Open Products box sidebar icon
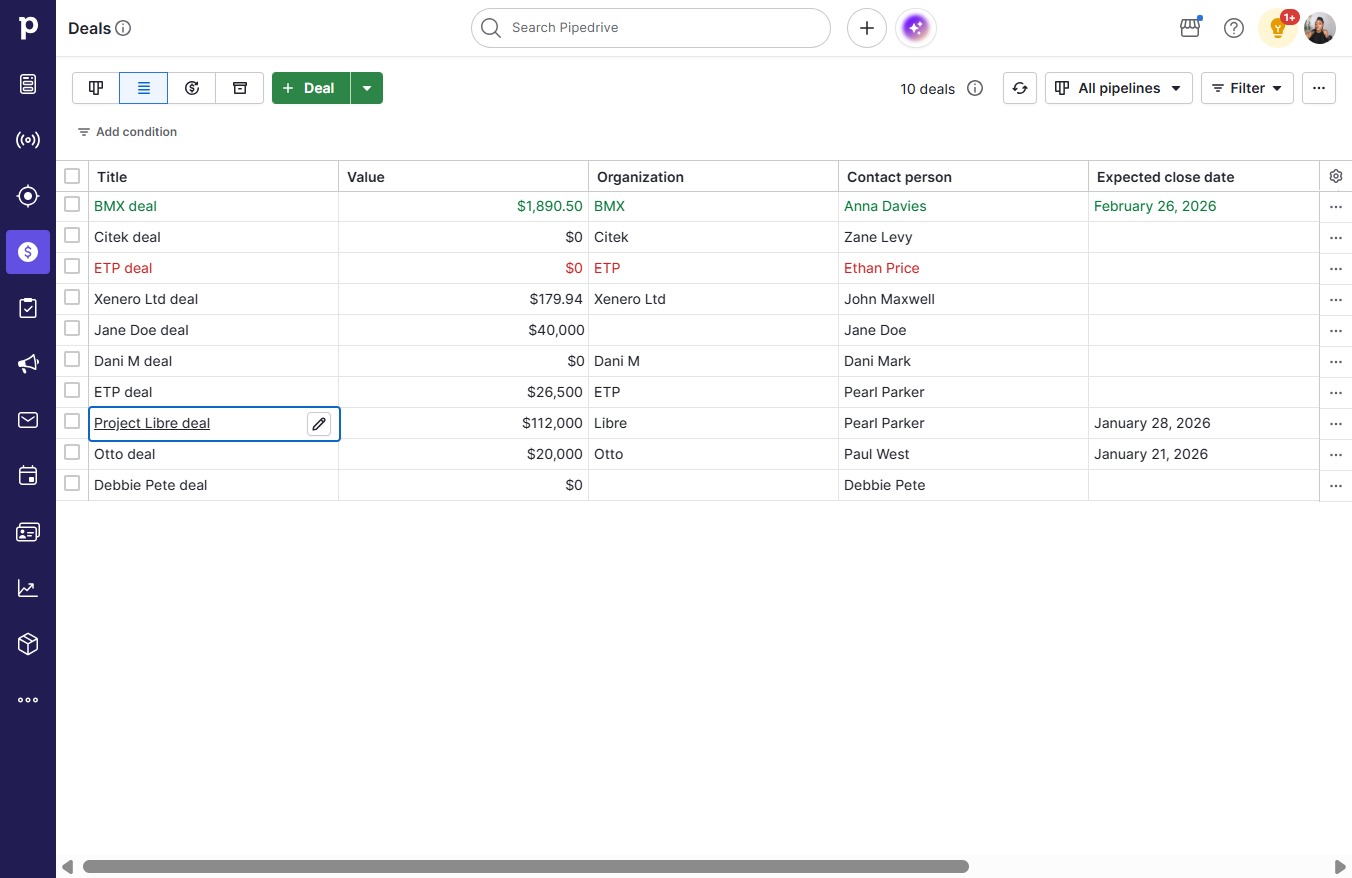 (28, 644)
